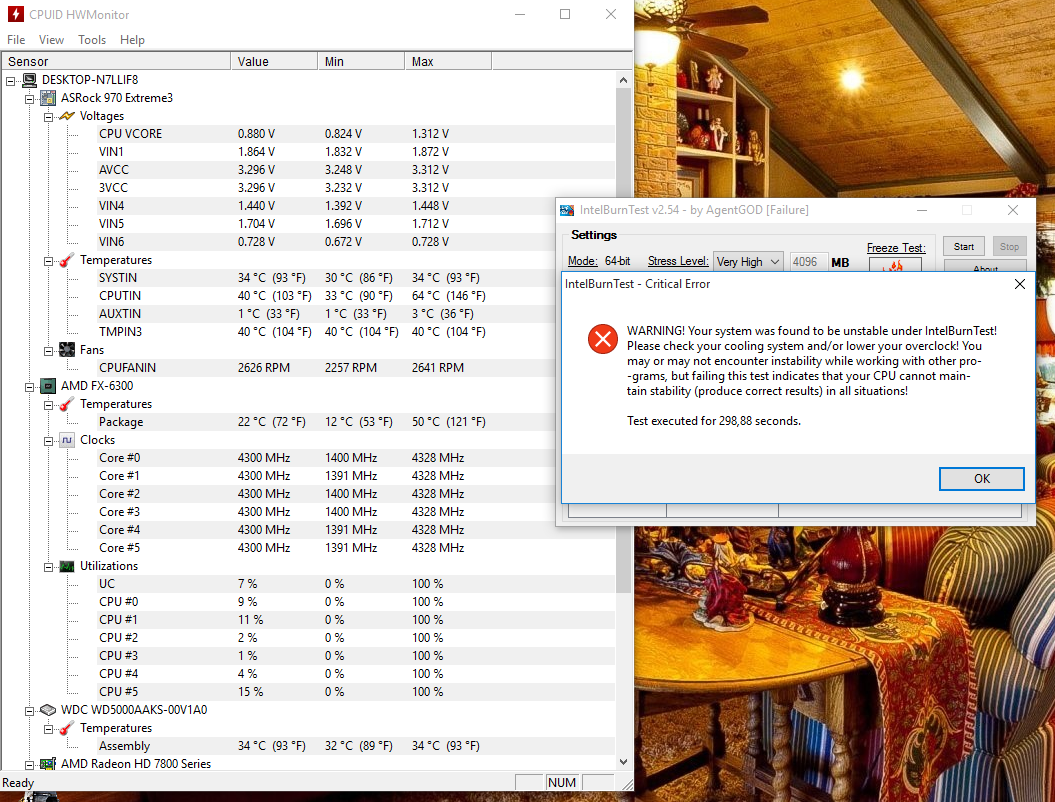Collapse the AMD FX-6300 node
1055x802 pixels.
pos(30,387)
